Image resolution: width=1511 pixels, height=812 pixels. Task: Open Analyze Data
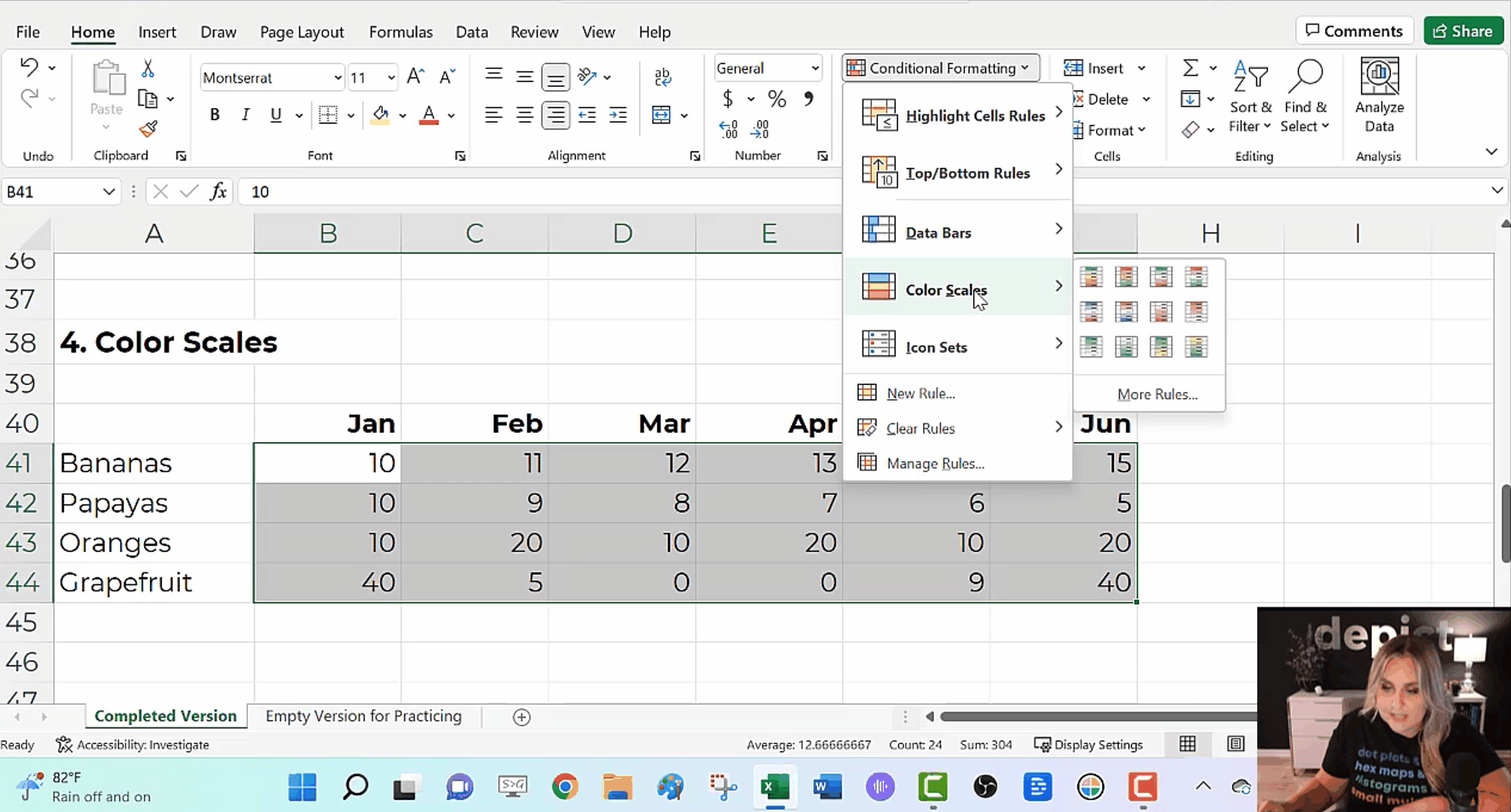click(1379, 95)
